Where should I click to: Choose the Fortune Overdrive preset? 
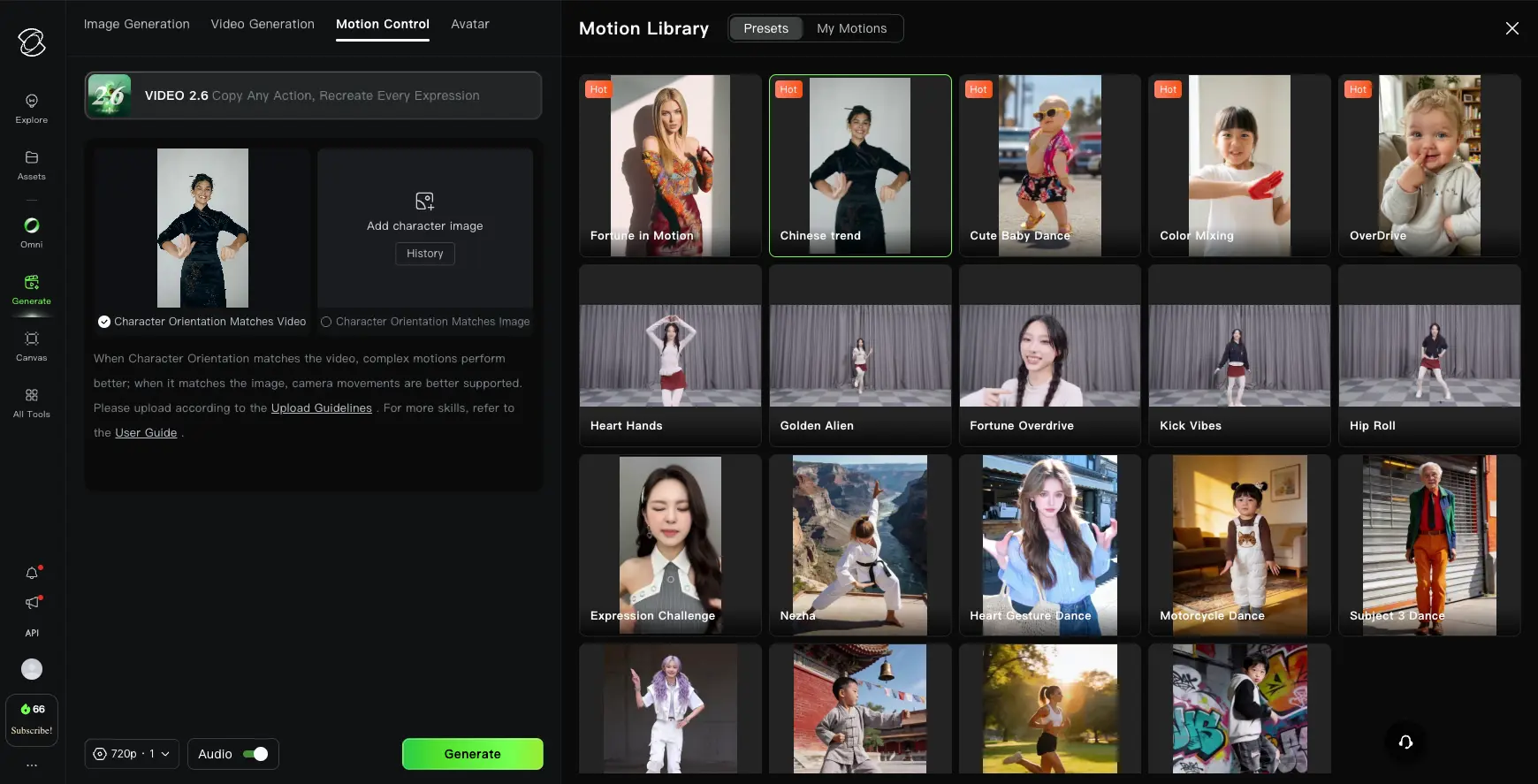1050,355
